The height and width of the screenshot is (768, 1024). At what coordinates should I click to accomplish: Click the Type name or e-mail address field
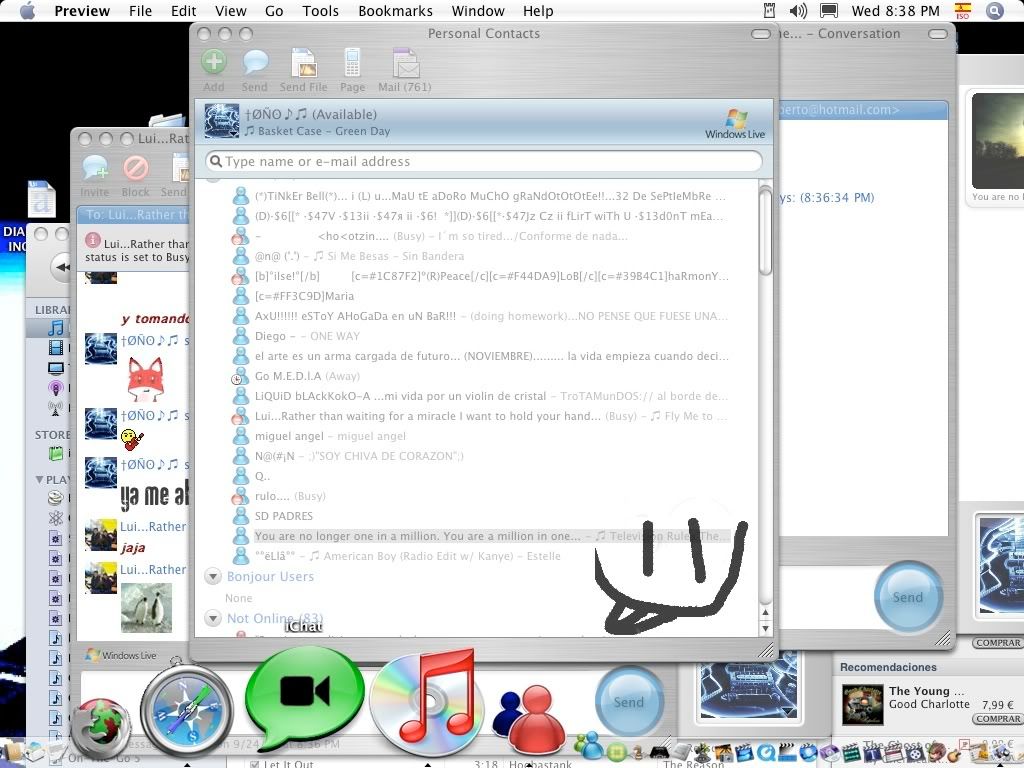[x=484, y=161]
